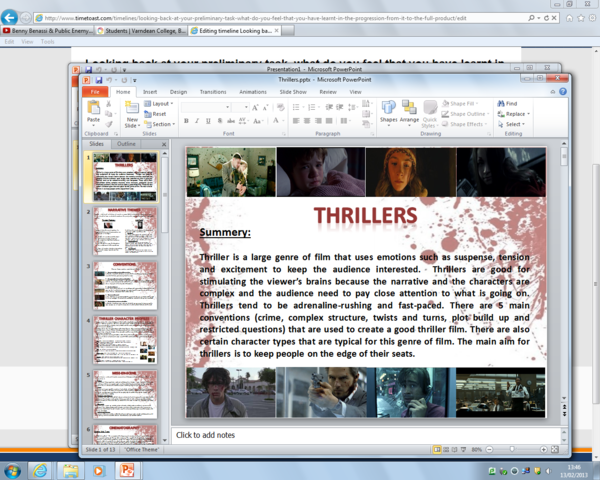Click the Format Painter brush icon

point(109,124)
